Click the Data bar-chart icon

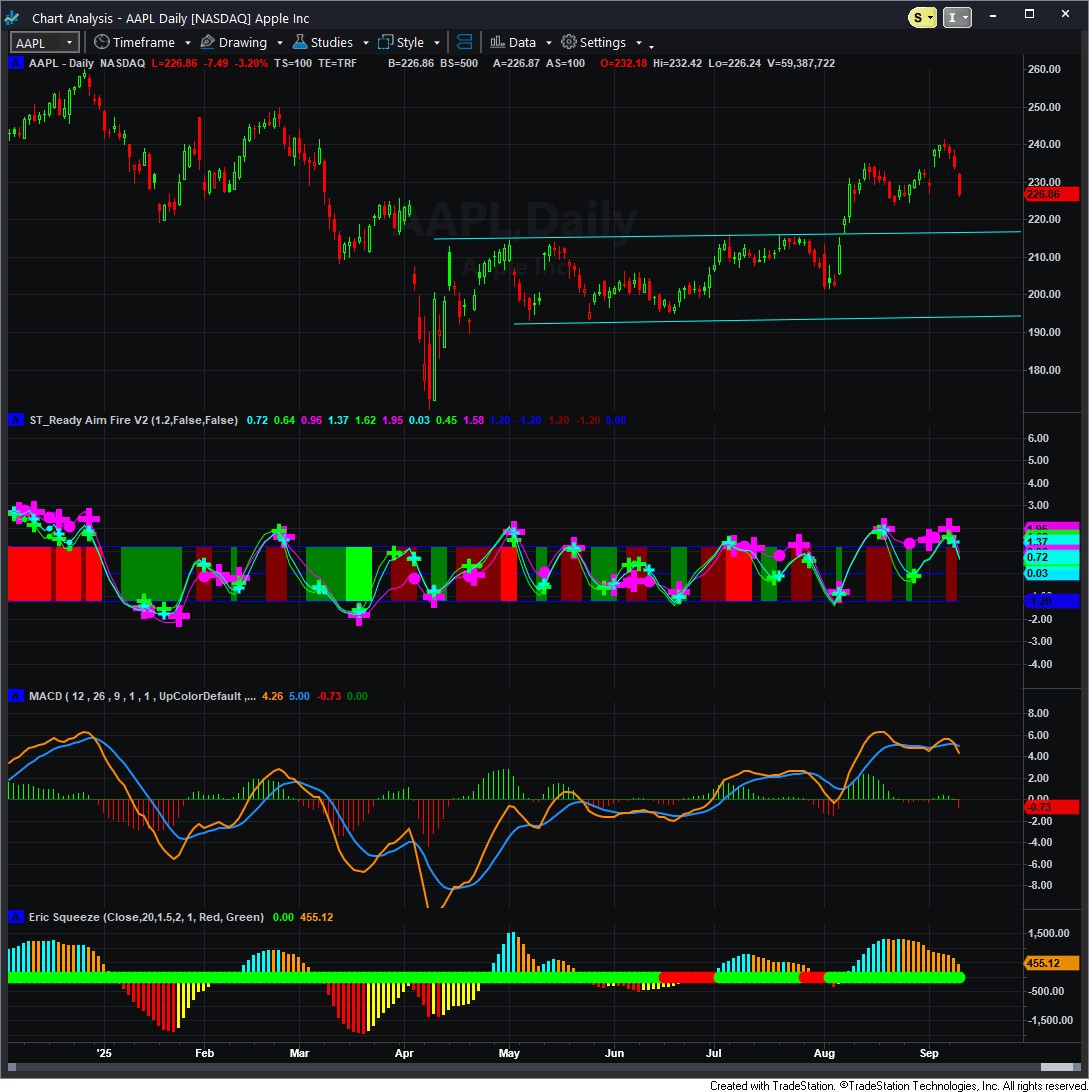(x=497, y=42)
